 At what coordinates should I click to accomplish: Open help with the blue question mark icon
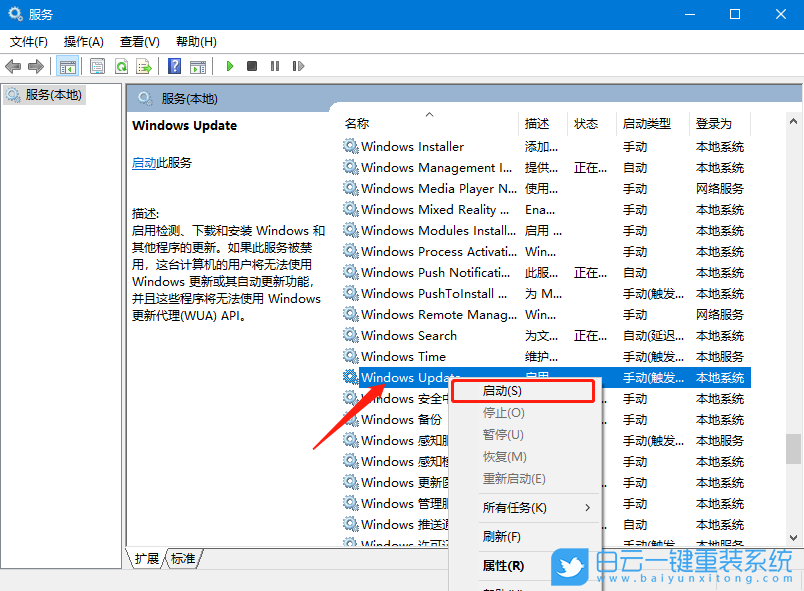(173, 66)
